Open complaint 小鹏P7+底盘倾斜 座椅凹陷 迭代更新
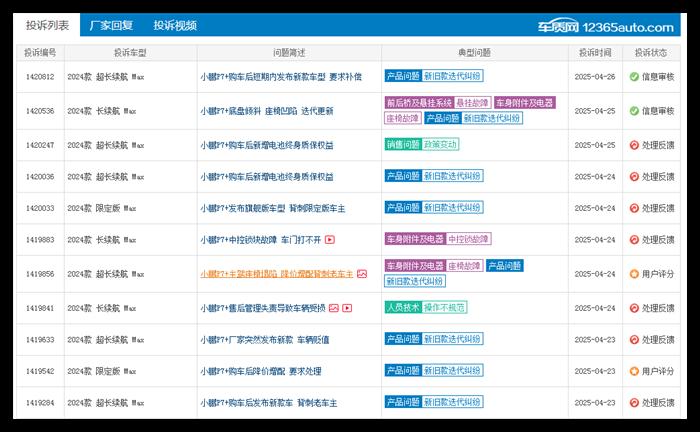This screenshot has height=432, width=700. click(267, 111)
